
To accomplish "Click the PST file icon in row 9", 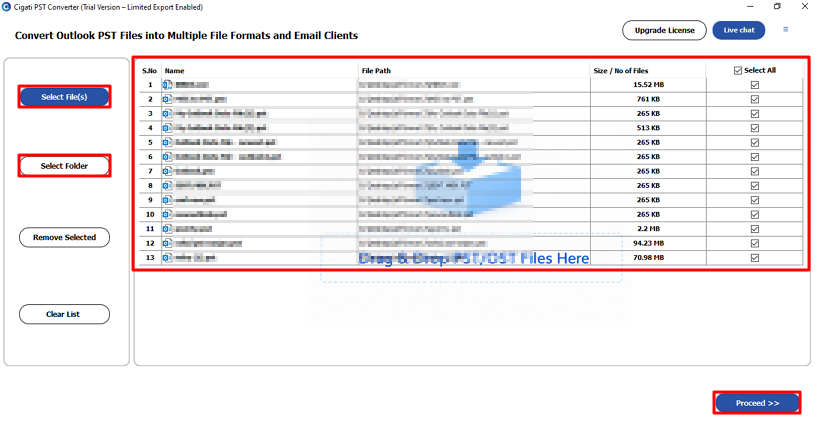I will pyautogui.click(x=167, y=200).
